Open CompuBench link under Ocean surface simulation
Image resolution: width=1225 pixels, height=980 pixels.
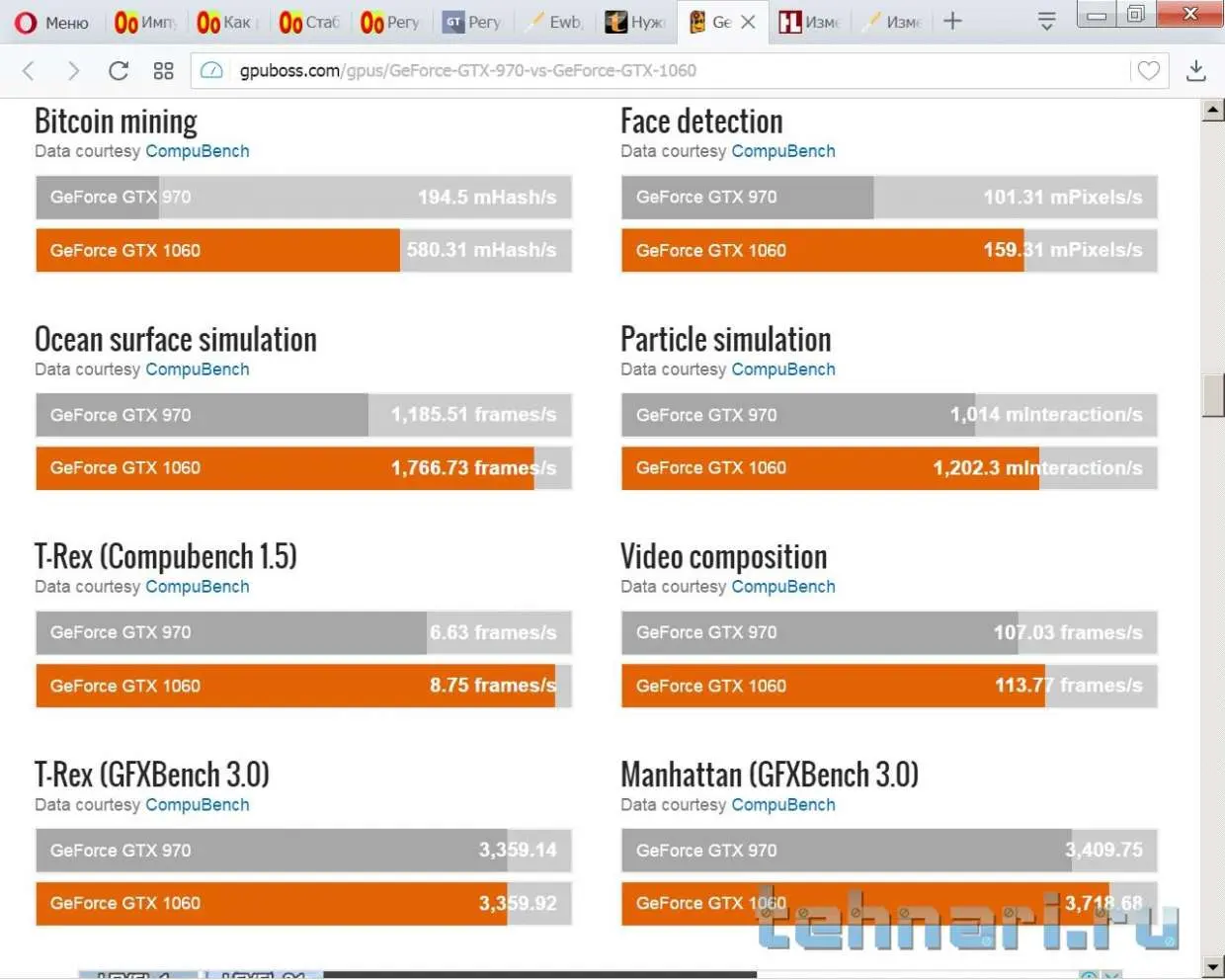pyautogui.click(x=198, y=369)
